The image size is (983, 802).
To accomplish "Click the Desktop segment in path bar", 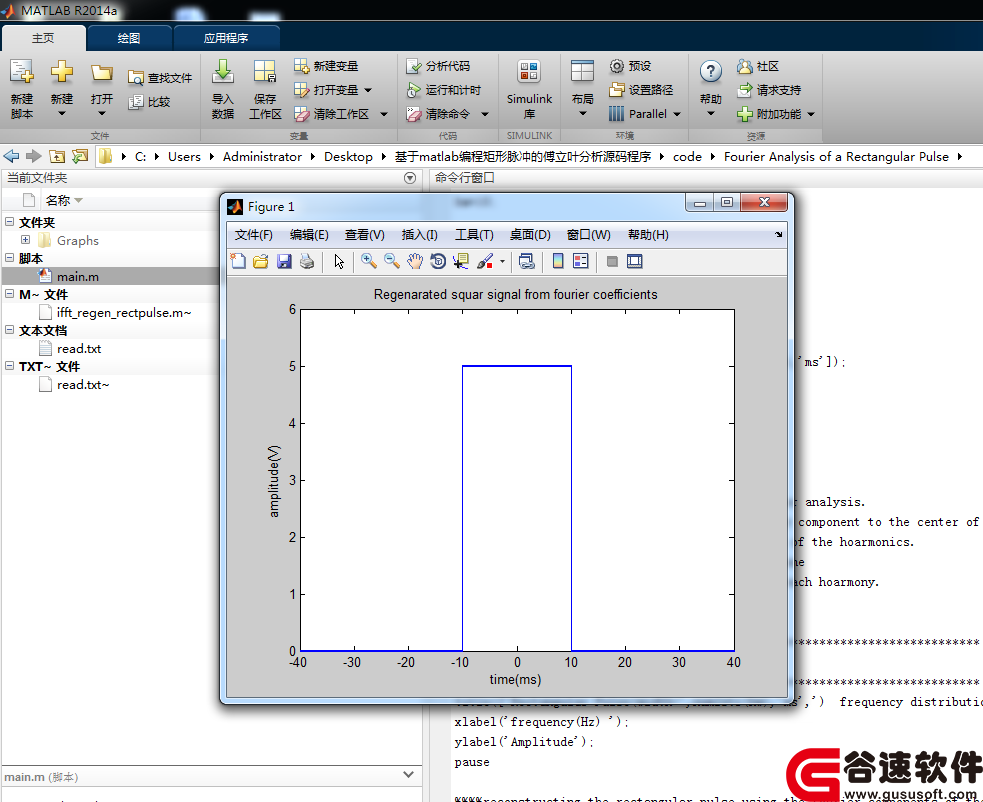I will [x=348, y=157].
